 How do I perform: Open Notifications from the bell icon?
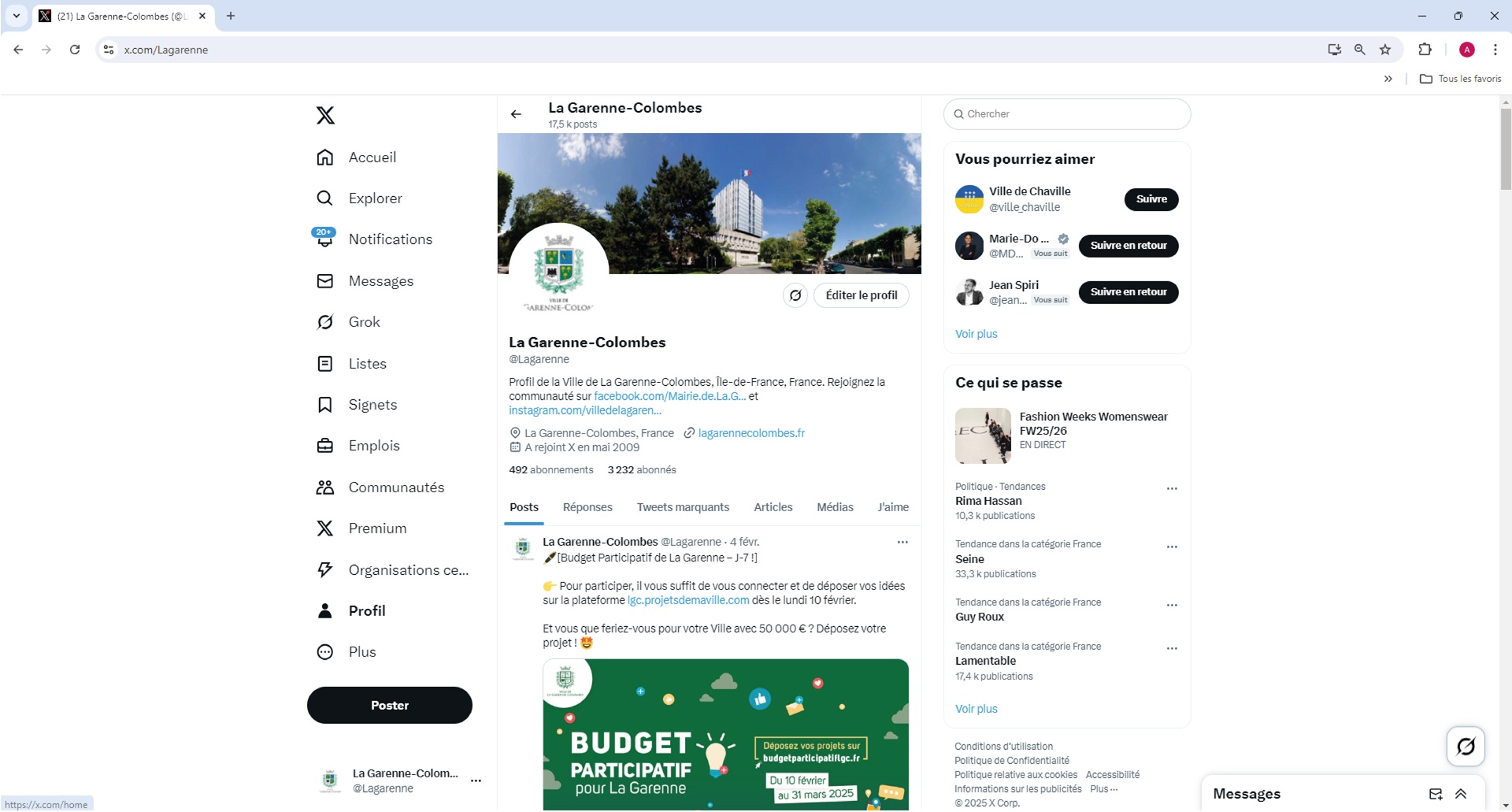click(x=324, y=239)
